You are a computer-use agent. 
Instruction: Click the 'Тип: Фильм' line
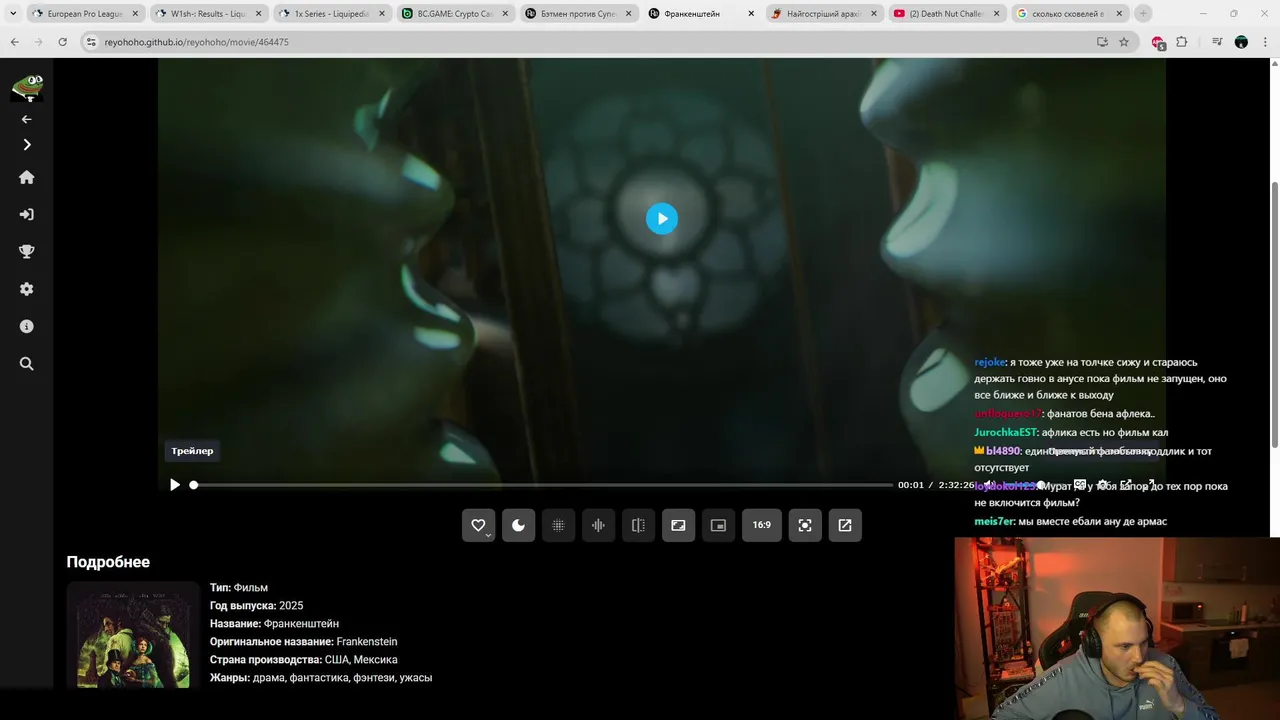tap(238, 588)
